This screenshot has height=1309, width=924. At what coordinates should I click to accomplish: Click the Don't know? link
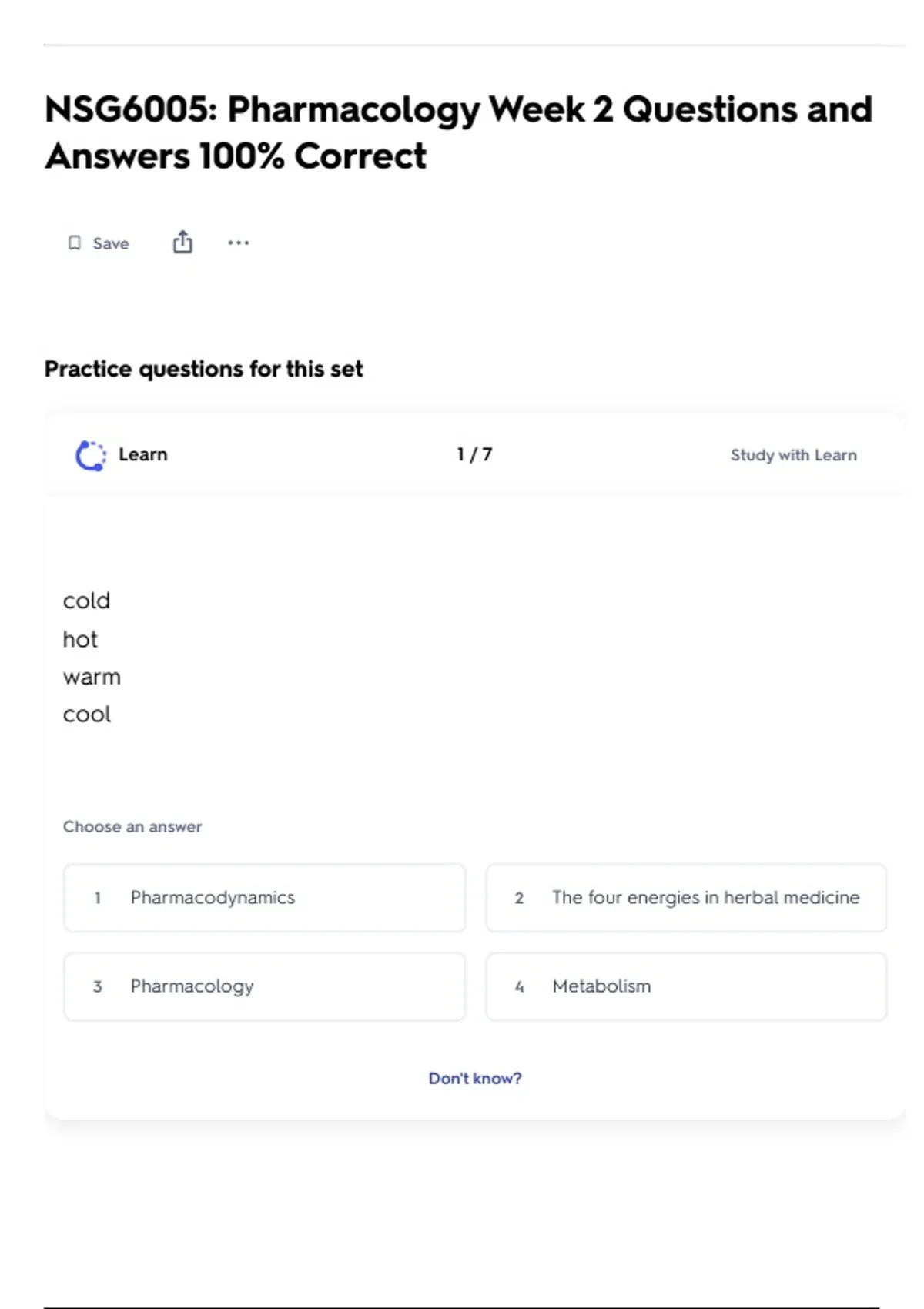[474, 1078]
